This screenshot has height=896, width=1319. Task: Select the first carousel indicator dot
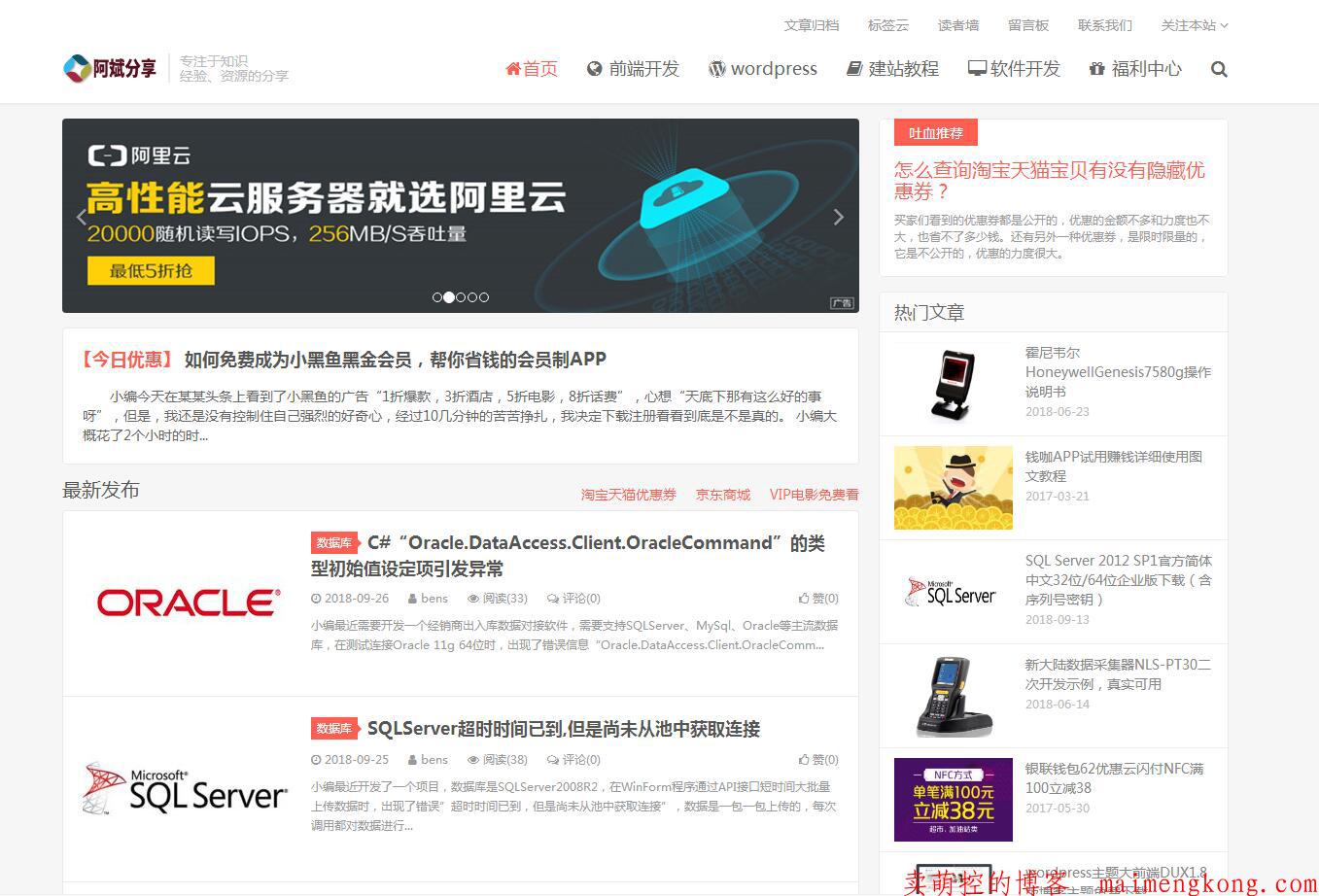[x=437, y=297]
